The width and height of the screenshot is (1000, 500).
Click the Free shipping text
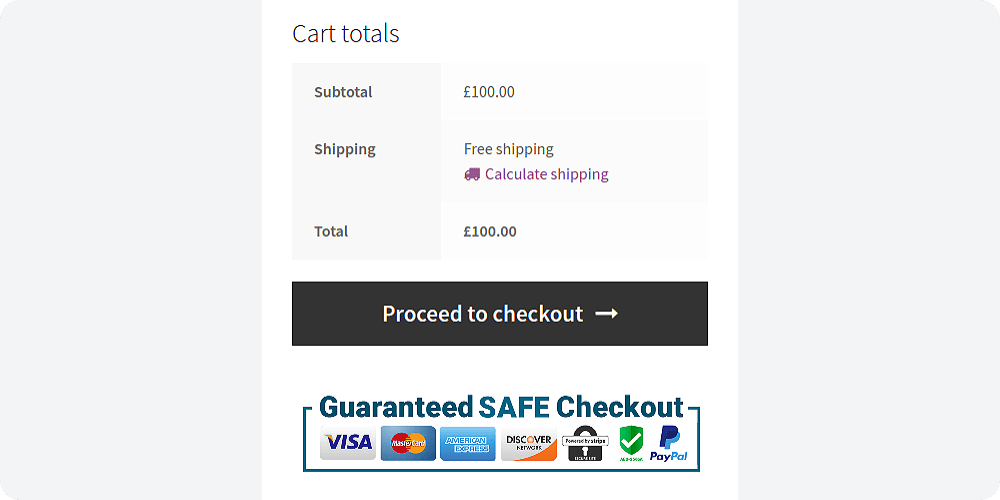[x=509, y=149]
